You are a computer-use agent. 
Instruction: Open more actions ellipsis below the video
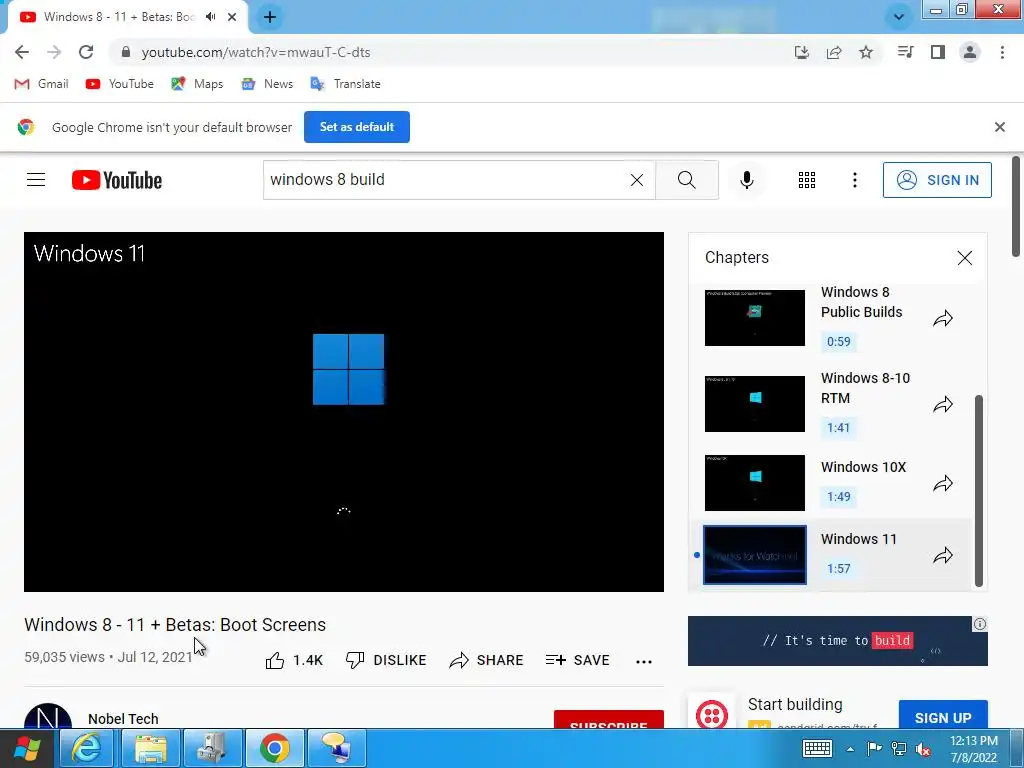[x=644, y=661]
